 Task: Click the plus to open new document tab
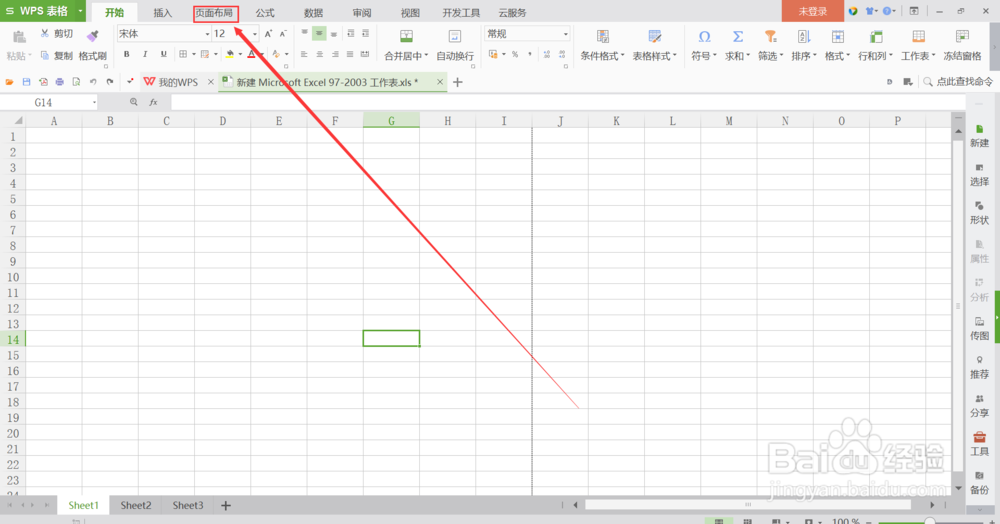(457, 82)
